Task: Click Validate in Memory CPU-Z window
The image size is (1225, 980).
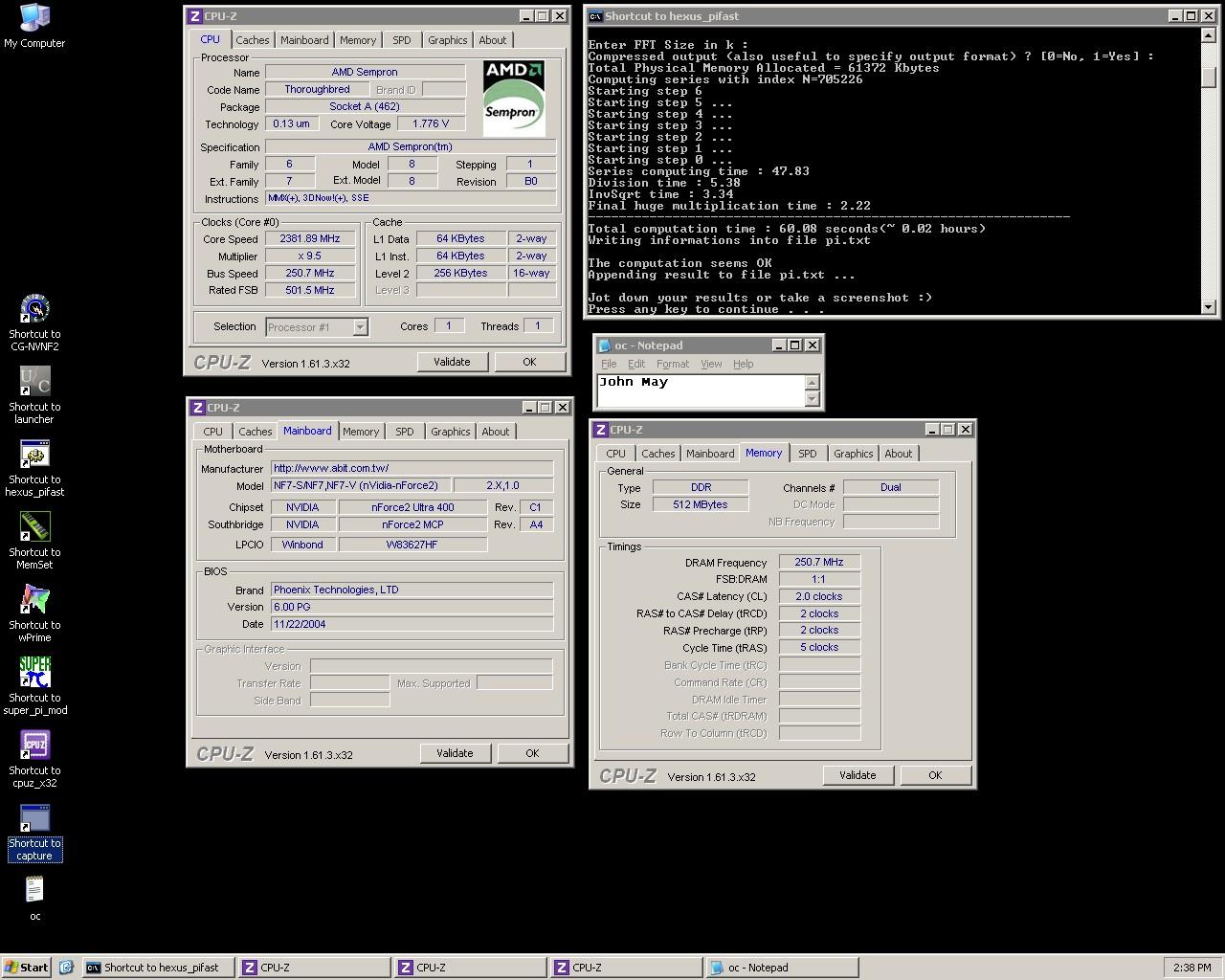Action: click(857, 775)
